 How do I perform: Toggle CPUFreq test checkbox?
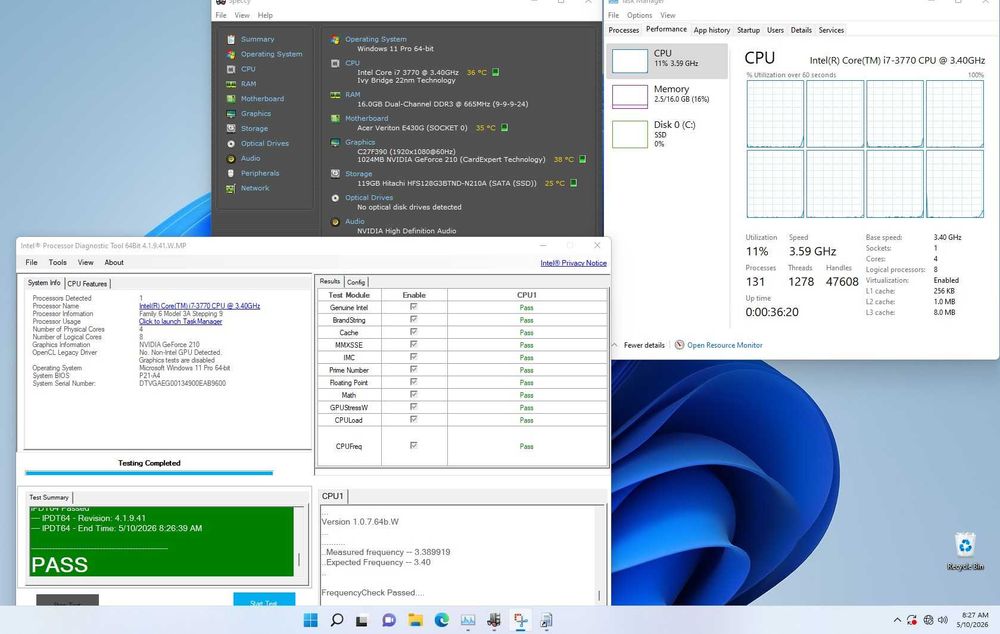click(413, 446)
